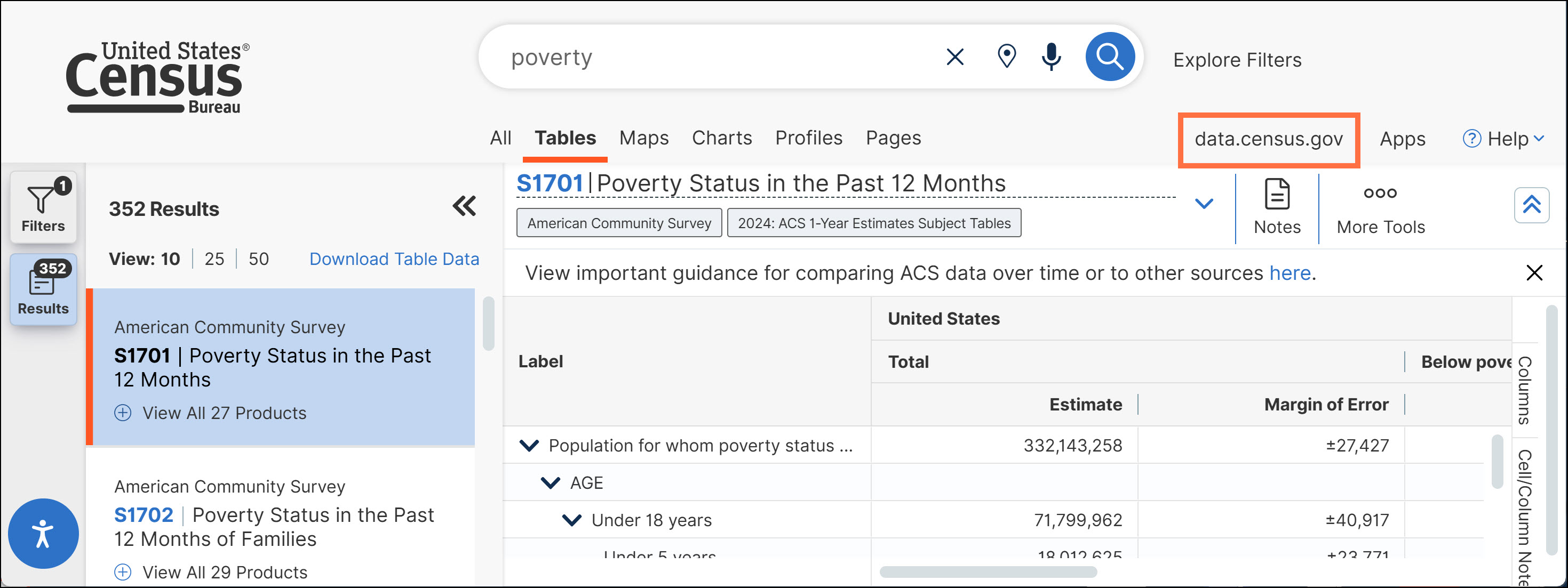
Task: Click the location pin icon in search bar
Action: point(1006,57)
